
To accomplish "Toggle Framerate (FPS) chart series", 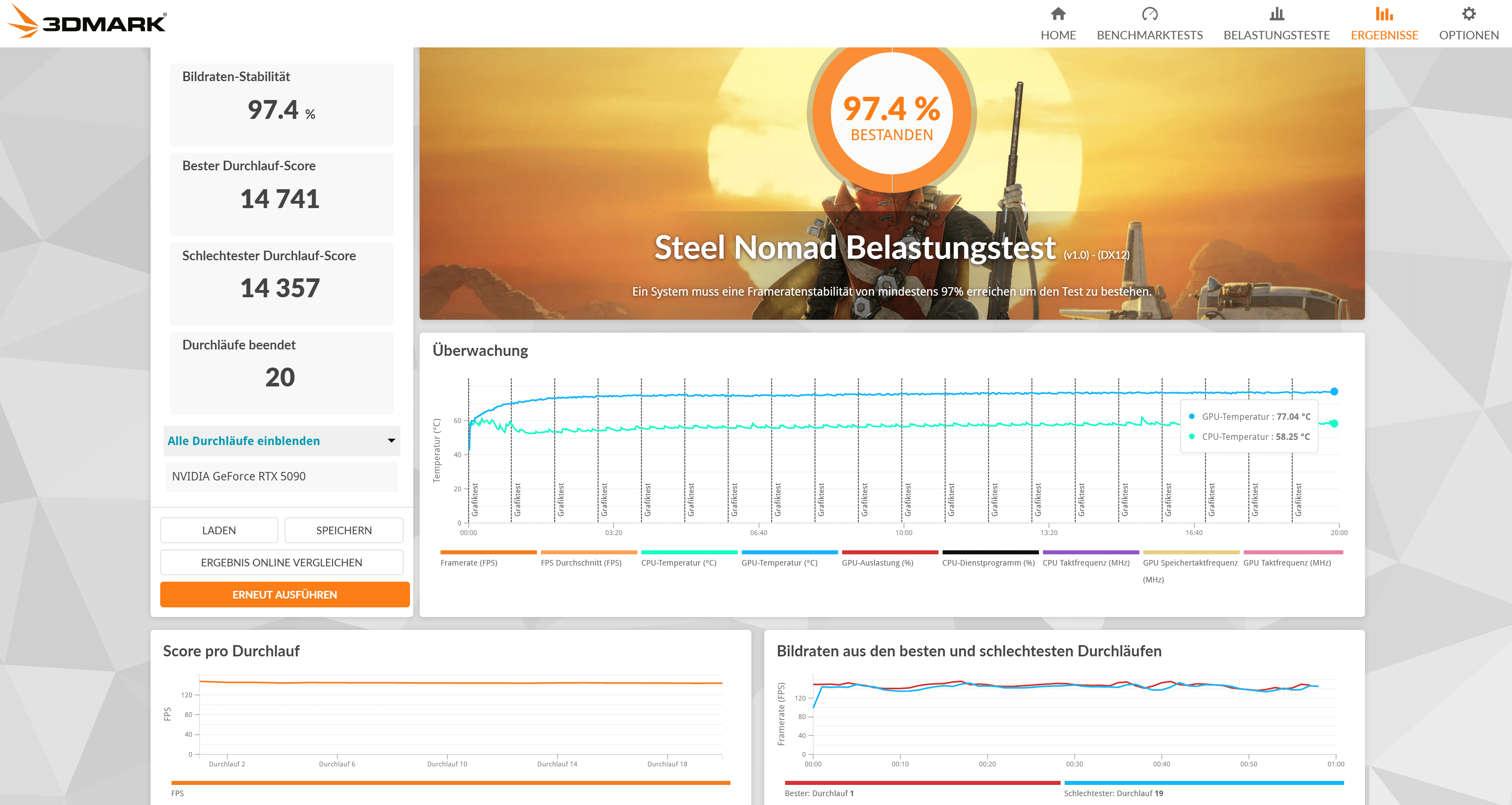I will 468,562.
